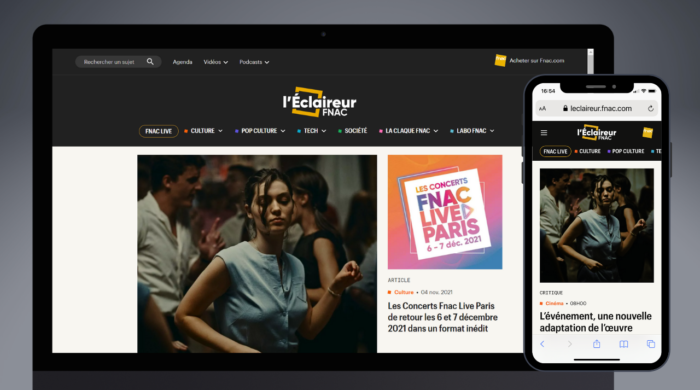Click the '04 nov. 2021' date text
The height and width of the screenshot is (390, 700).
click(436, 292)
